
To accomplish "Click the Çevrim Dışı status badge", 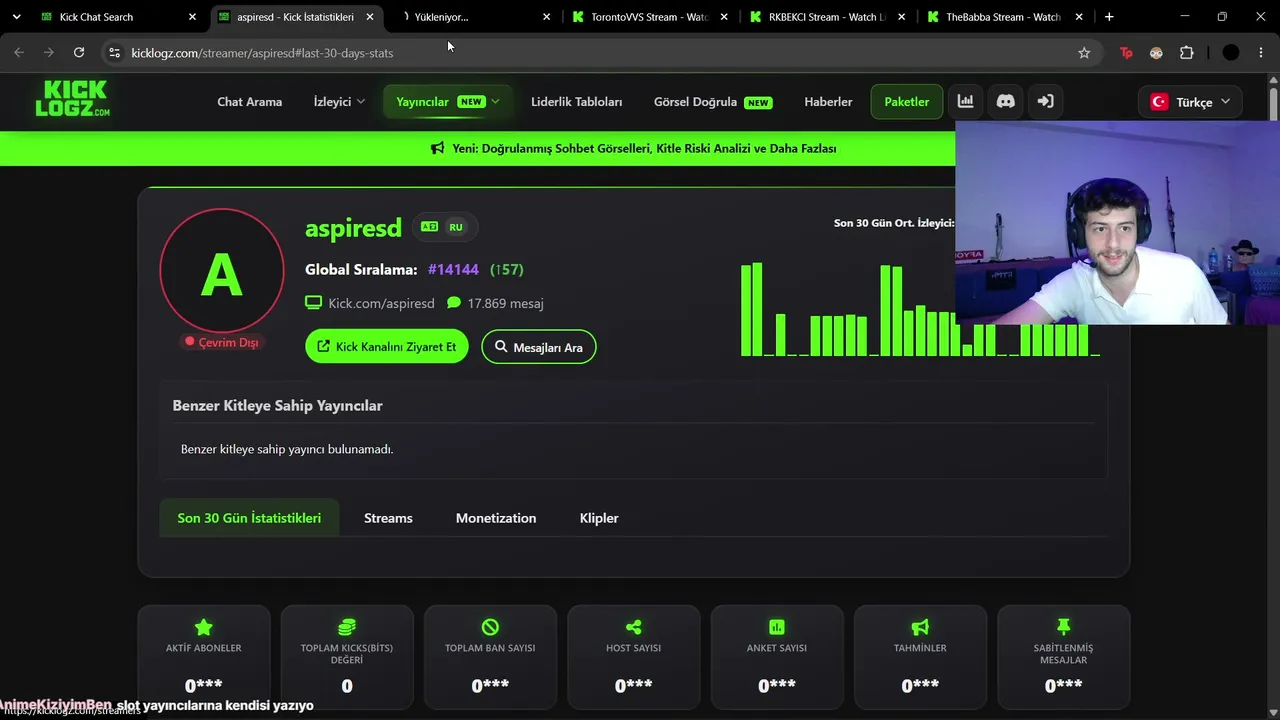I will coord(222,342).
